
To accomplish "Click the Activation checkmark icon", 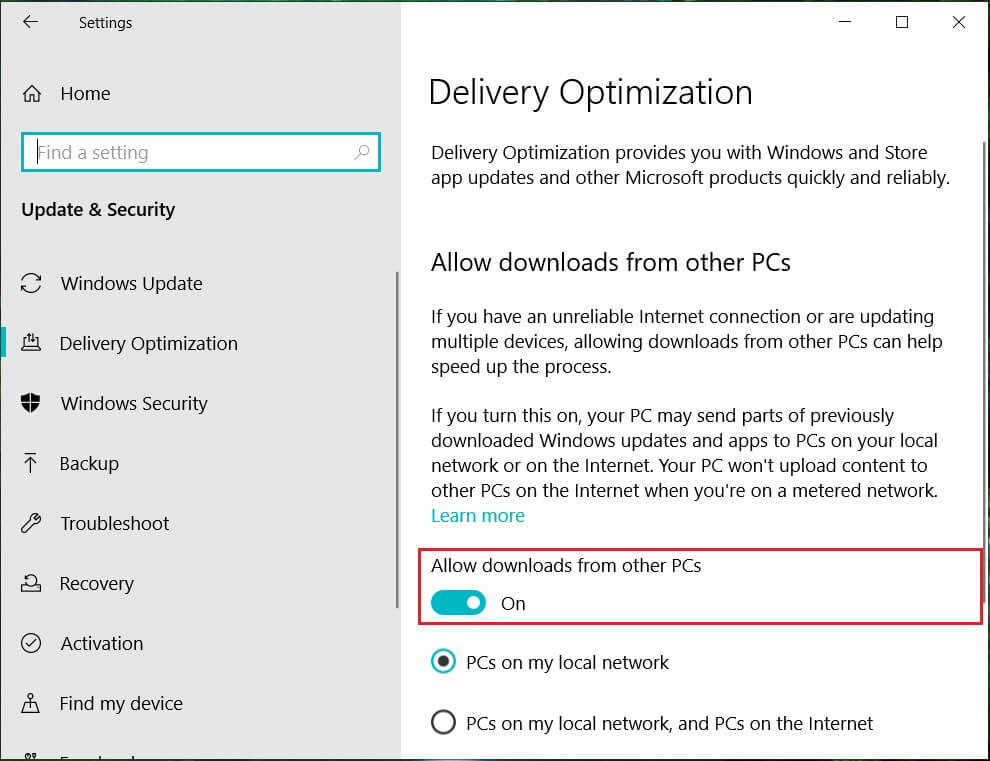I will 31,643.
